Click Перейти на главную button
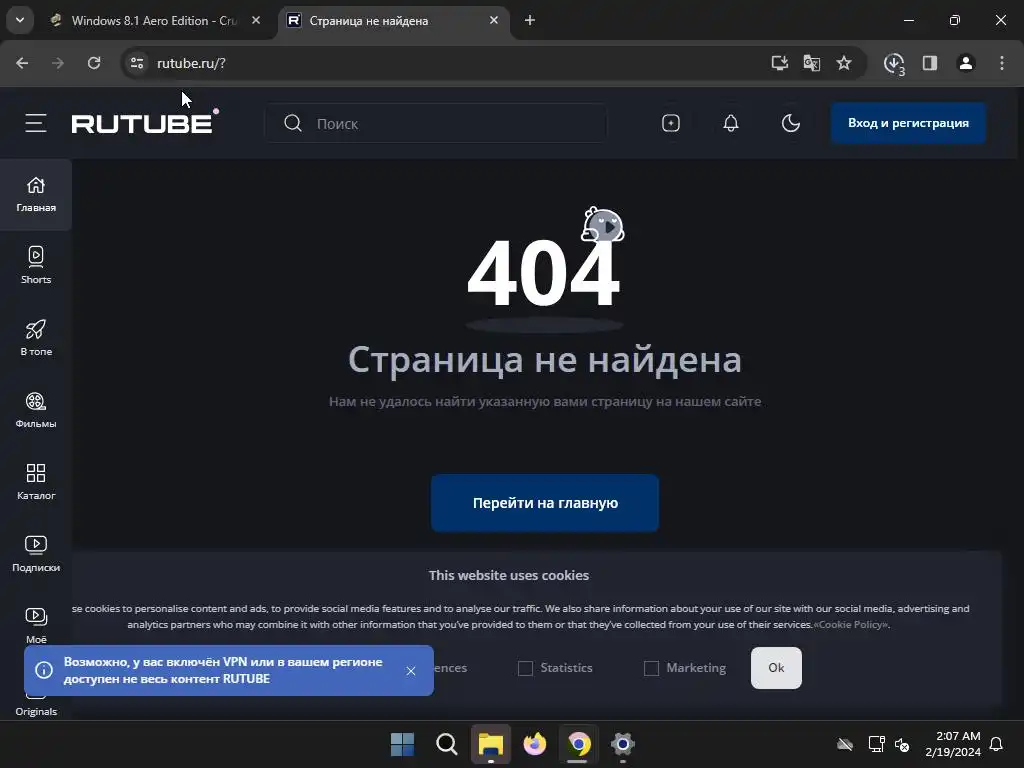 pyautogui.click(x=545, y=503)
